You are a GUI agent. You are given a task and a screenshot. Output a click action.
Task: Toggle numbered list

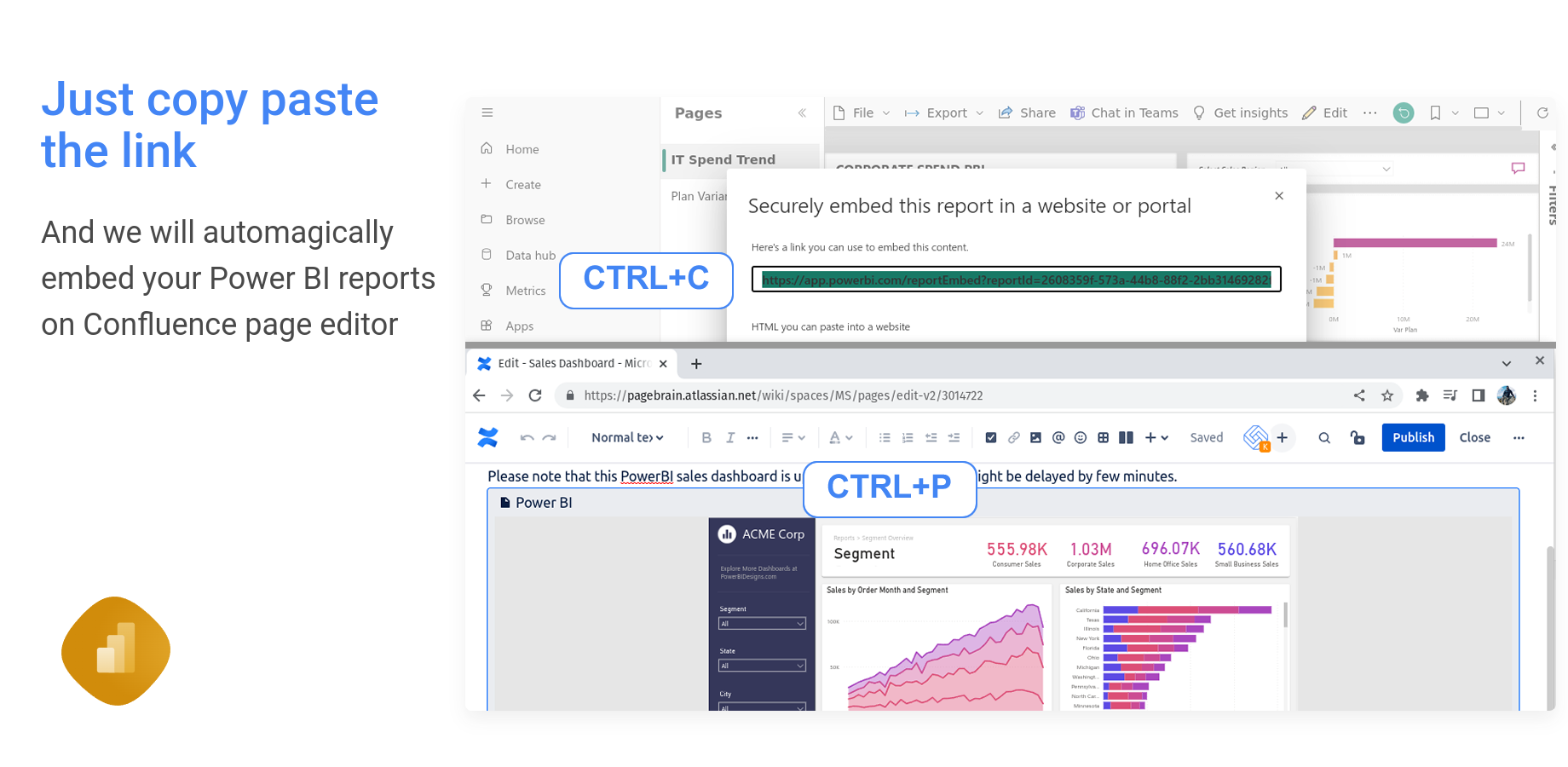[908, 437]
